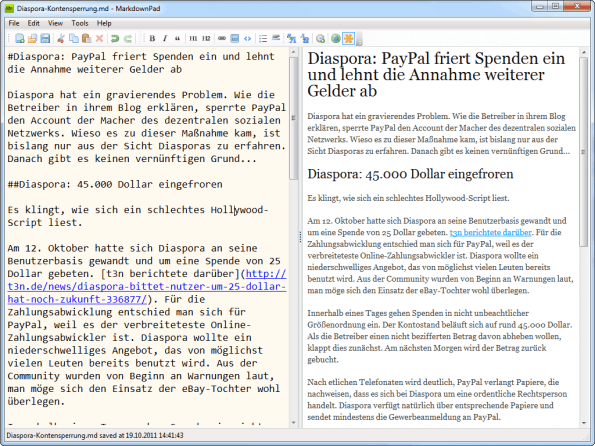This screenshot has width=595, height=446.
Task: Create a new document with toolbar icon
Action: click(20, 38)
